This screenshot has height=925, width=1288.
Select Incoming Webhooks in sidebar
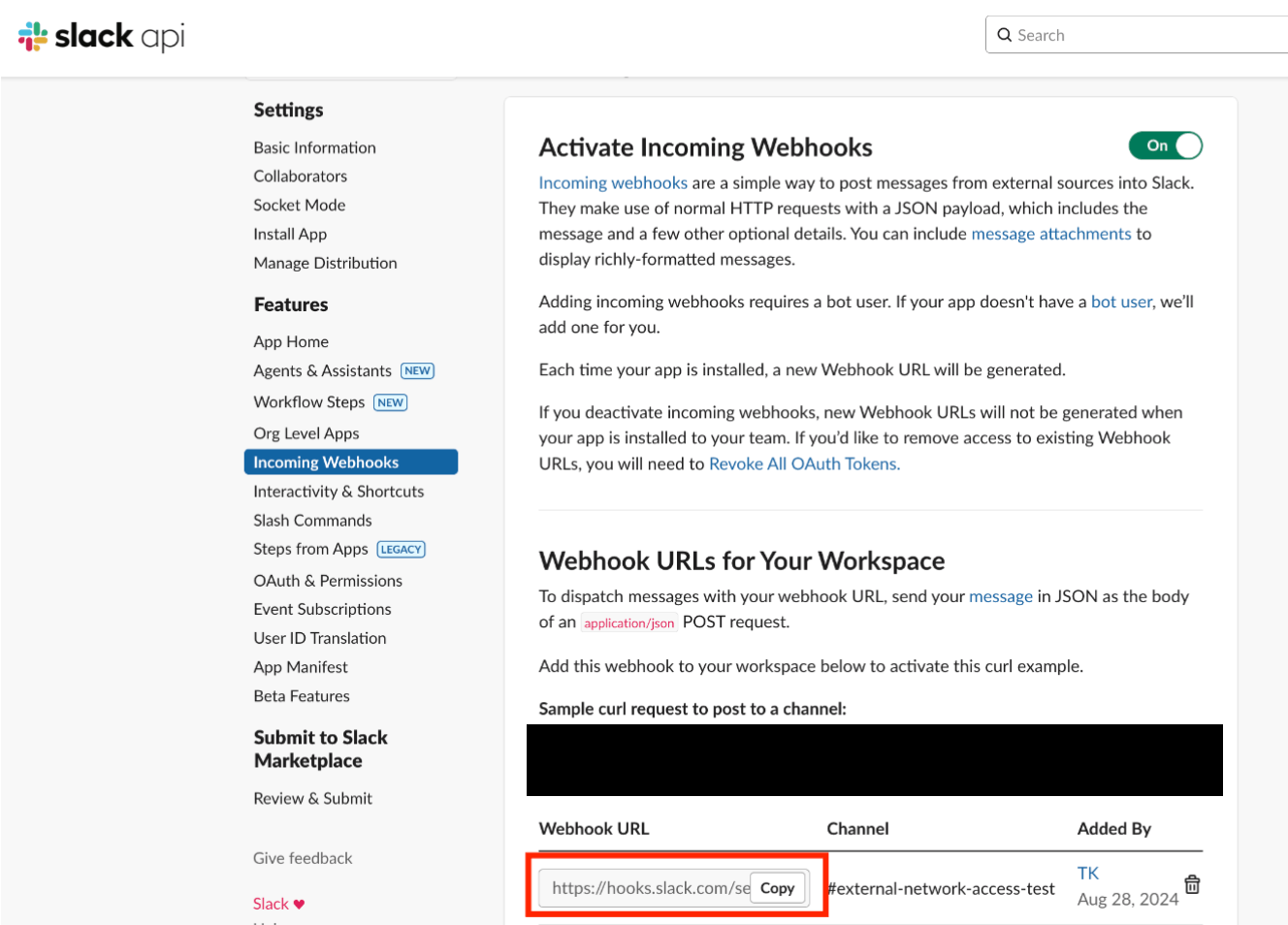[351, 462]
